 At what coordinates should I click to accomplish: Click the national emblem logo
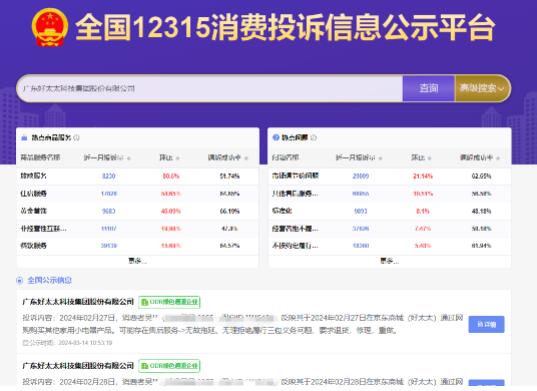point(50,27)
